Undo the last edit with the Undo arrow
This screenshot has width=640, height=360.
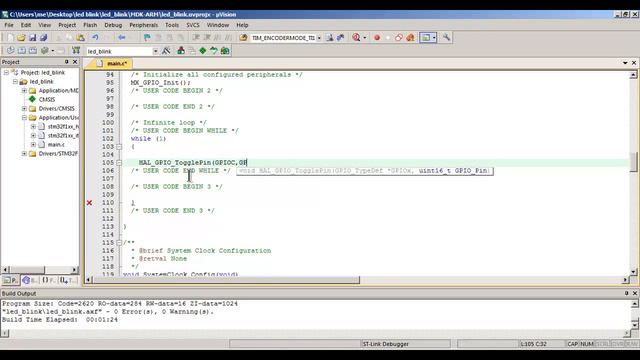point(95,38)
